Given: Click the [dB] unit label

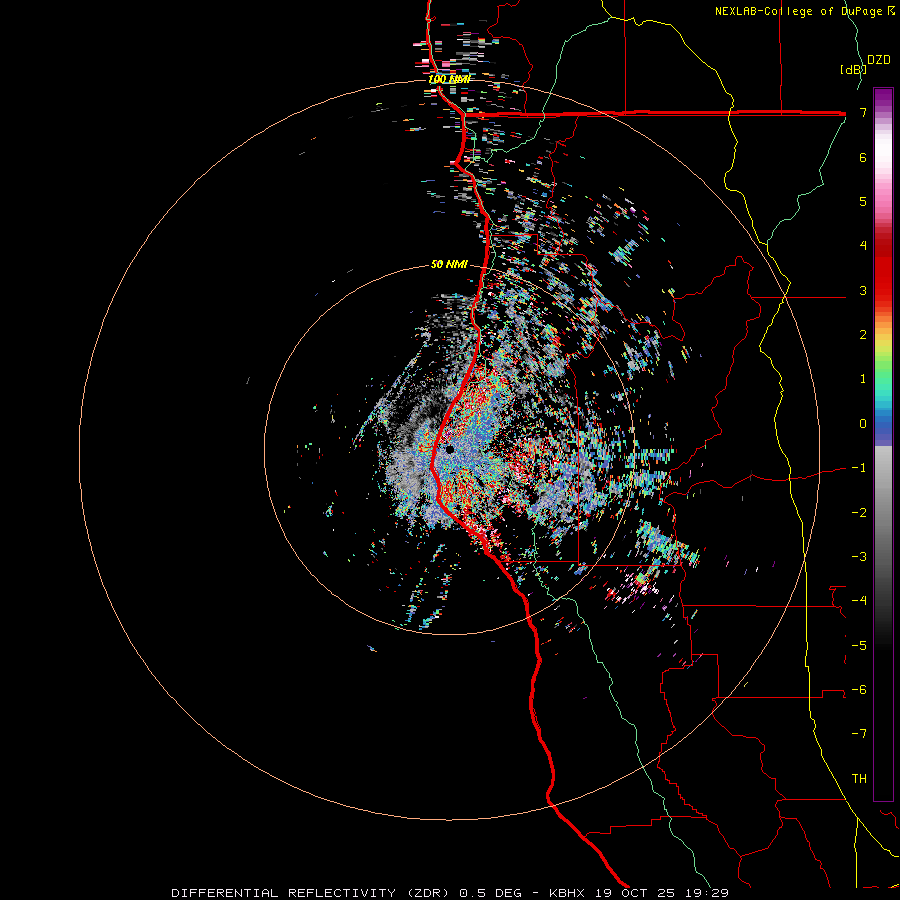Looking at the screenshot, I should click(853, 69).
